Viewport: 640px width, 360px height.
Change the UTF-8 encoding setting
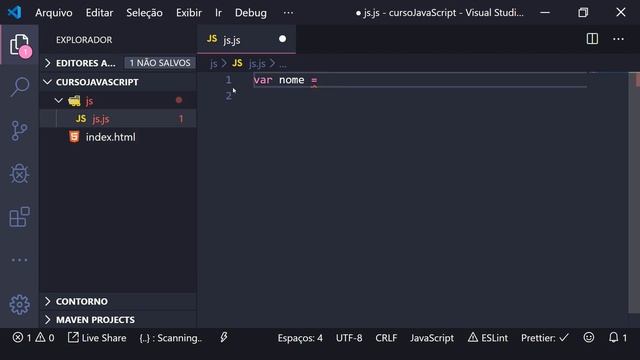349,338
